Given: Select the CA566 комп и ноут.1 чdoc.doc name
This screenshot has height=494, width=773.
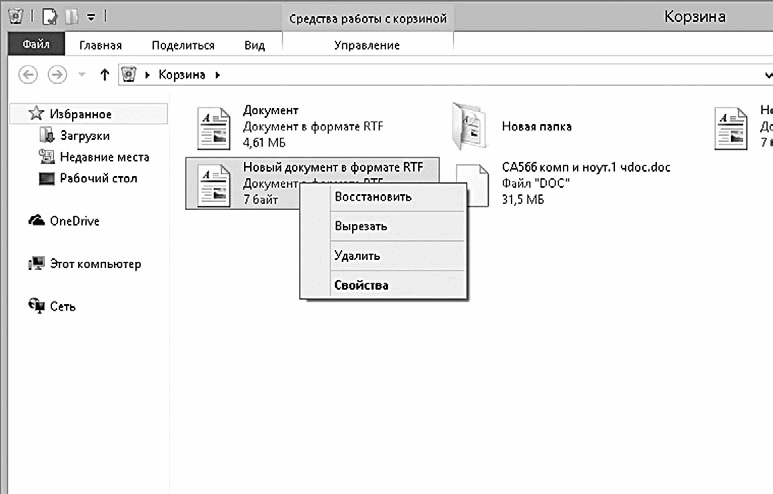Looking at the screenshot, I should pos(586,167).
